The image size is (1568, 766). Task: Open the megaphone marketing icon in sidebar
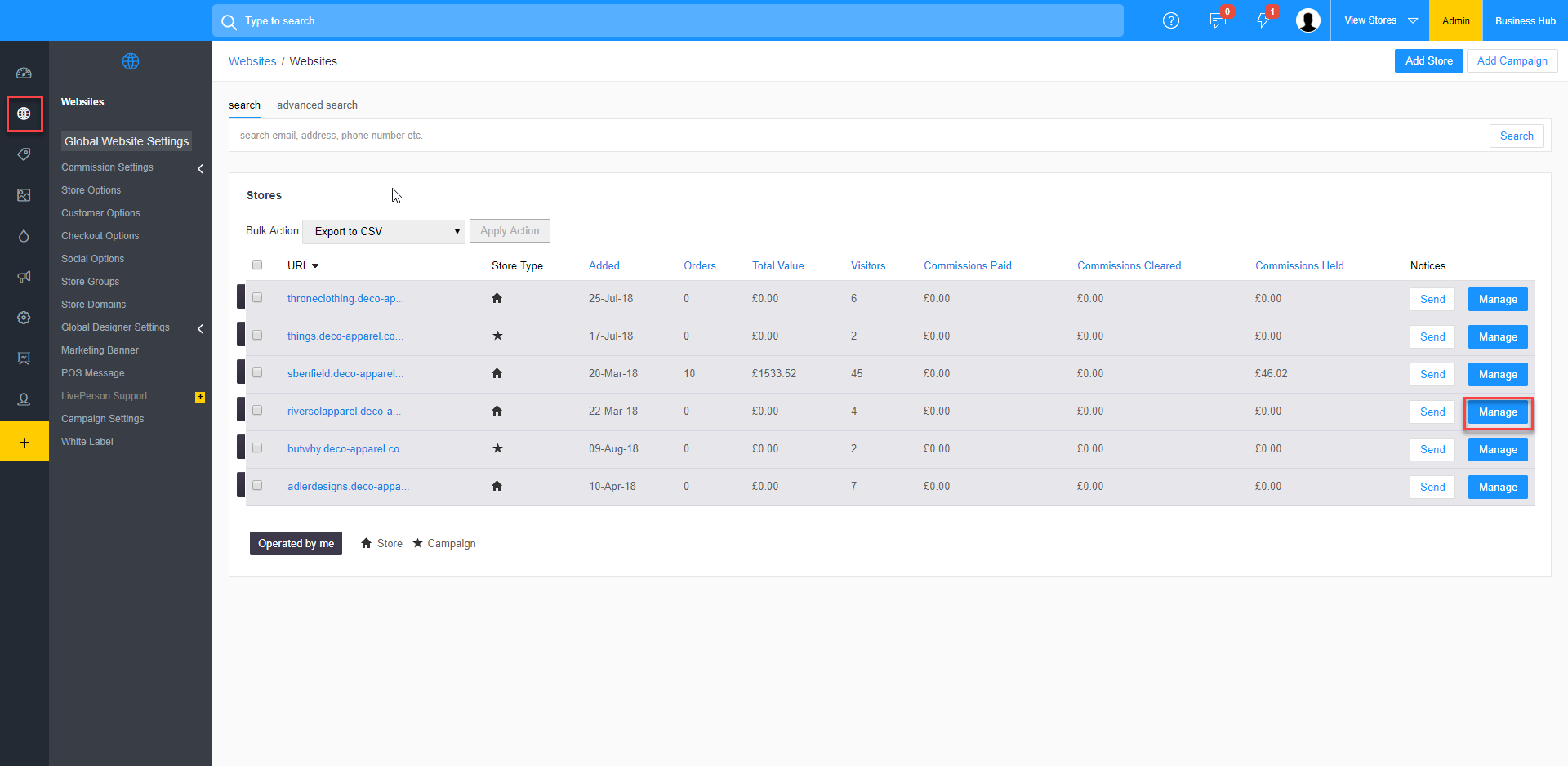coord(24,277)
